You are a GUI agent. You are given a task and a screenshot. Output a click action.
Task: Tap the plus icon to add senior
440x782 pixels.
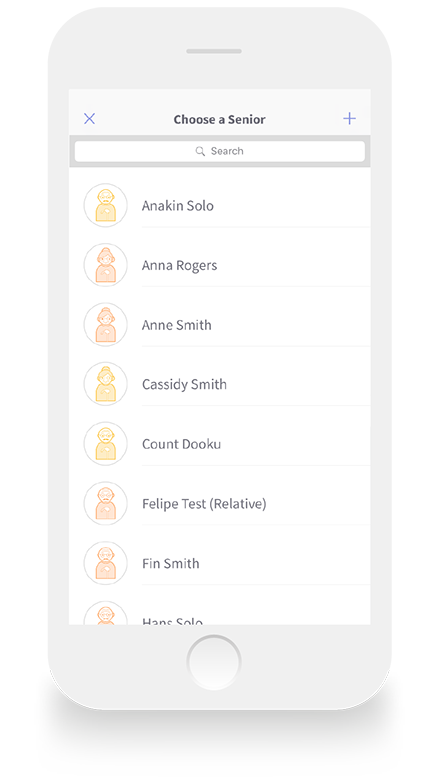(x=349, y=119)
